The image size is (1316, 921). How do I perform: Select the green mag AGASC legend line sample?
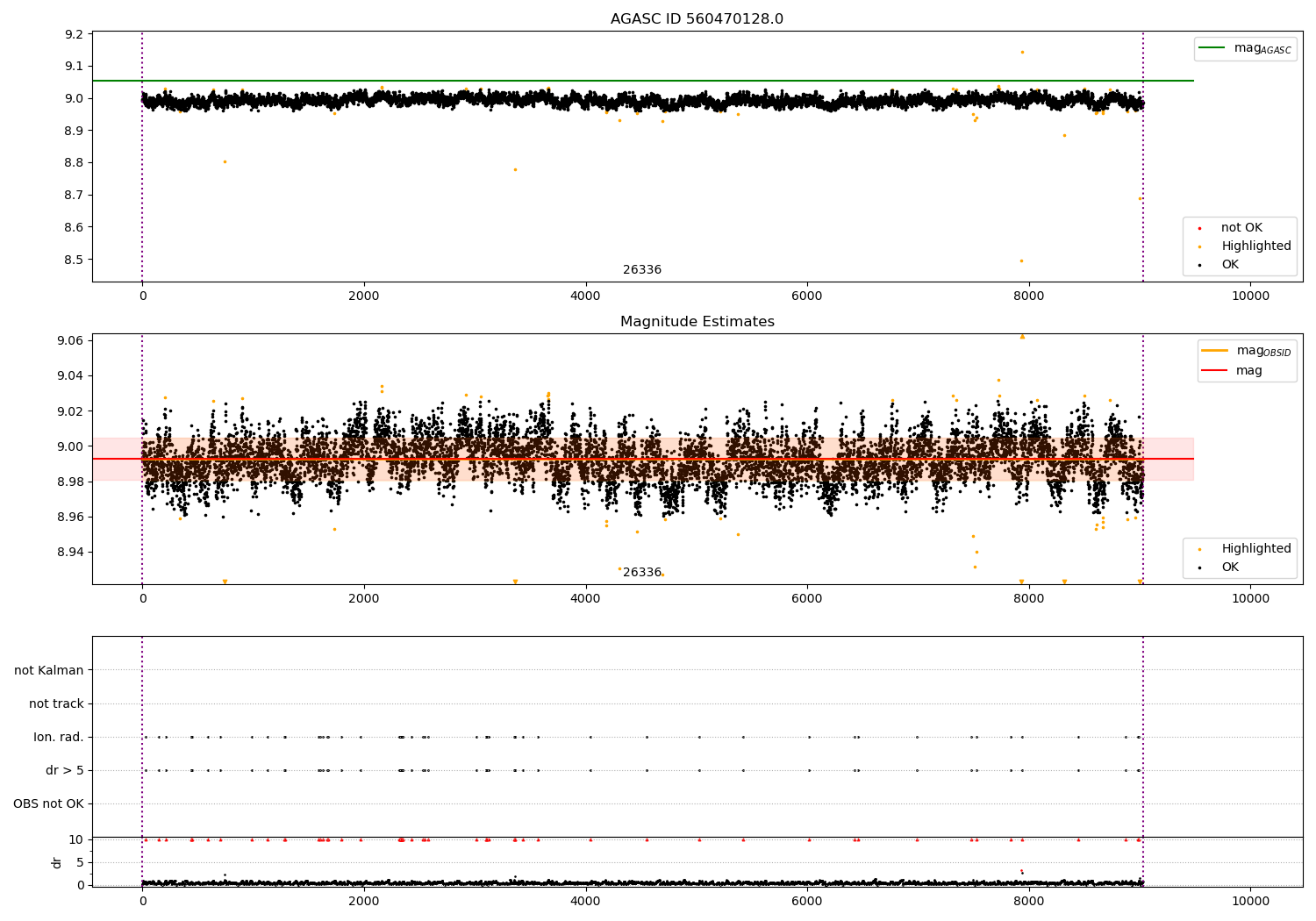click(1212, 48)
